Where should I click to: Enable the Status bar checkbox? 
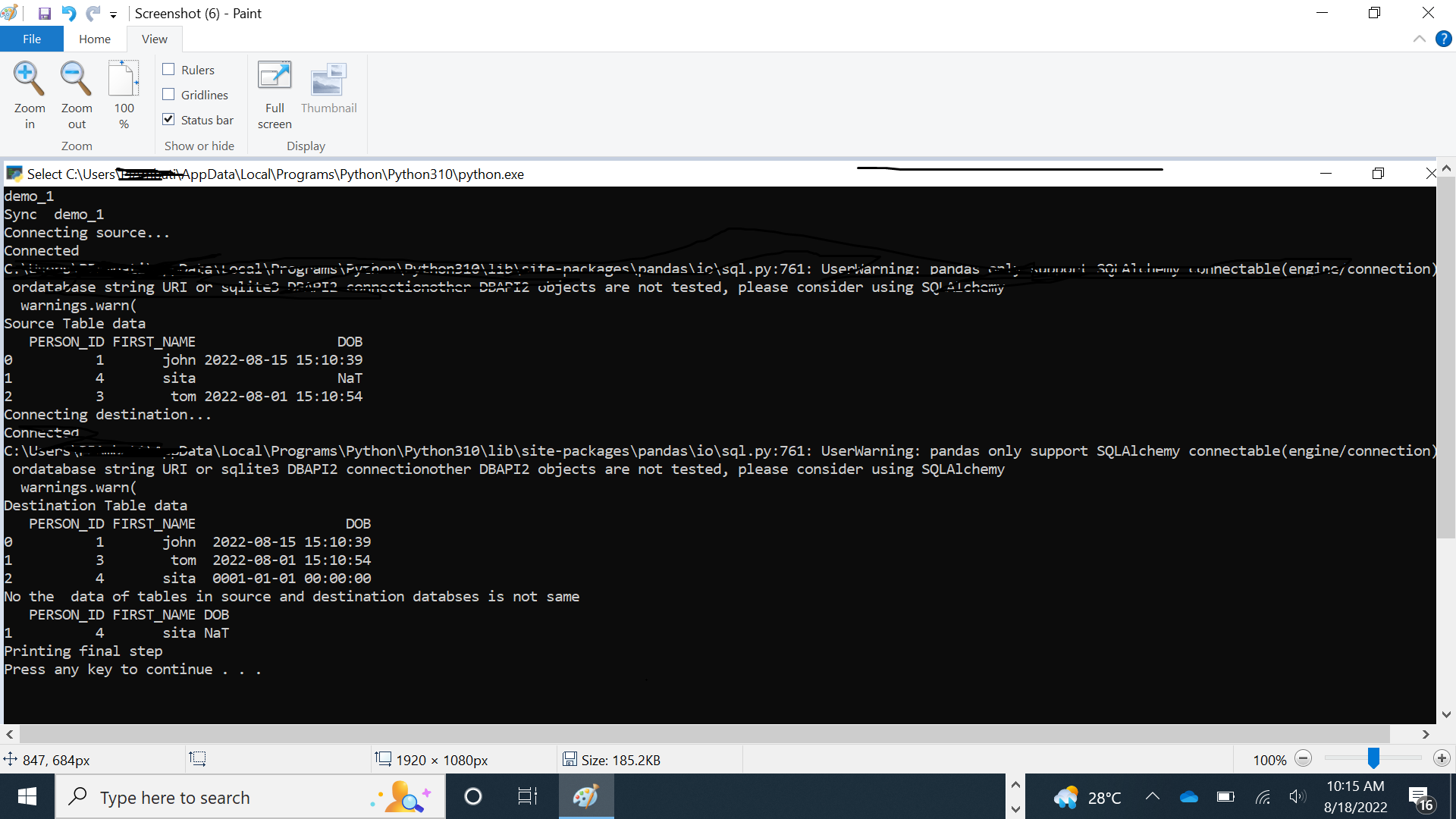tap(168, 119)
